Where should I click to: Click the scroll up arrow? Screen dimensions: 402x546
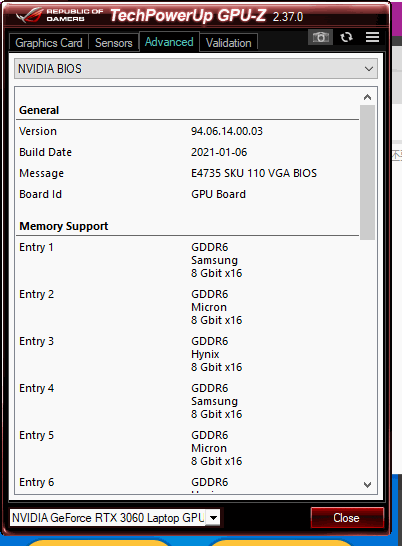click(367, 97)
